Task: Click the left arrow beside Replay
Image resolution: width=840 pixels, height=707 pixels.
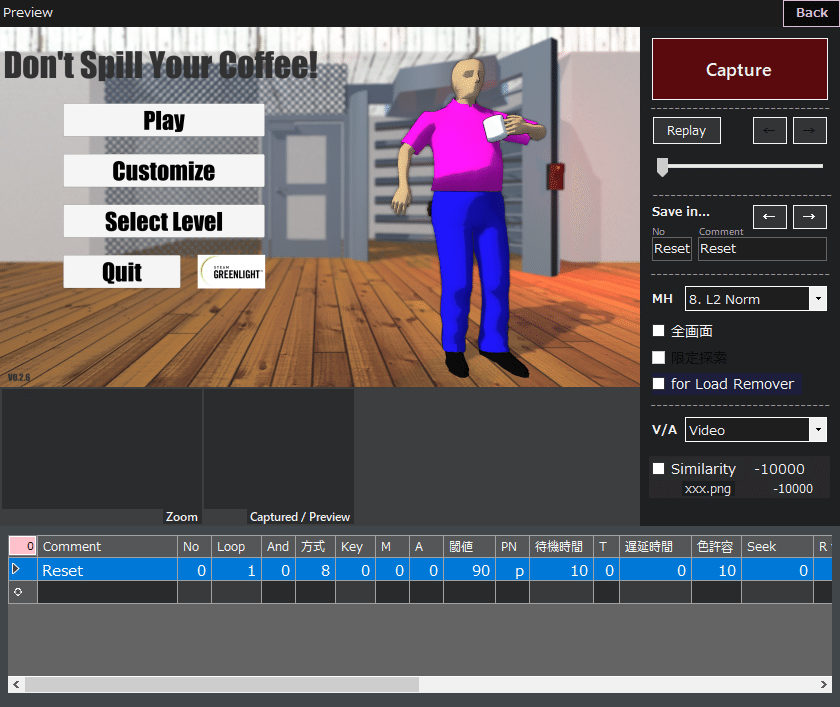Action: [769, 131]
